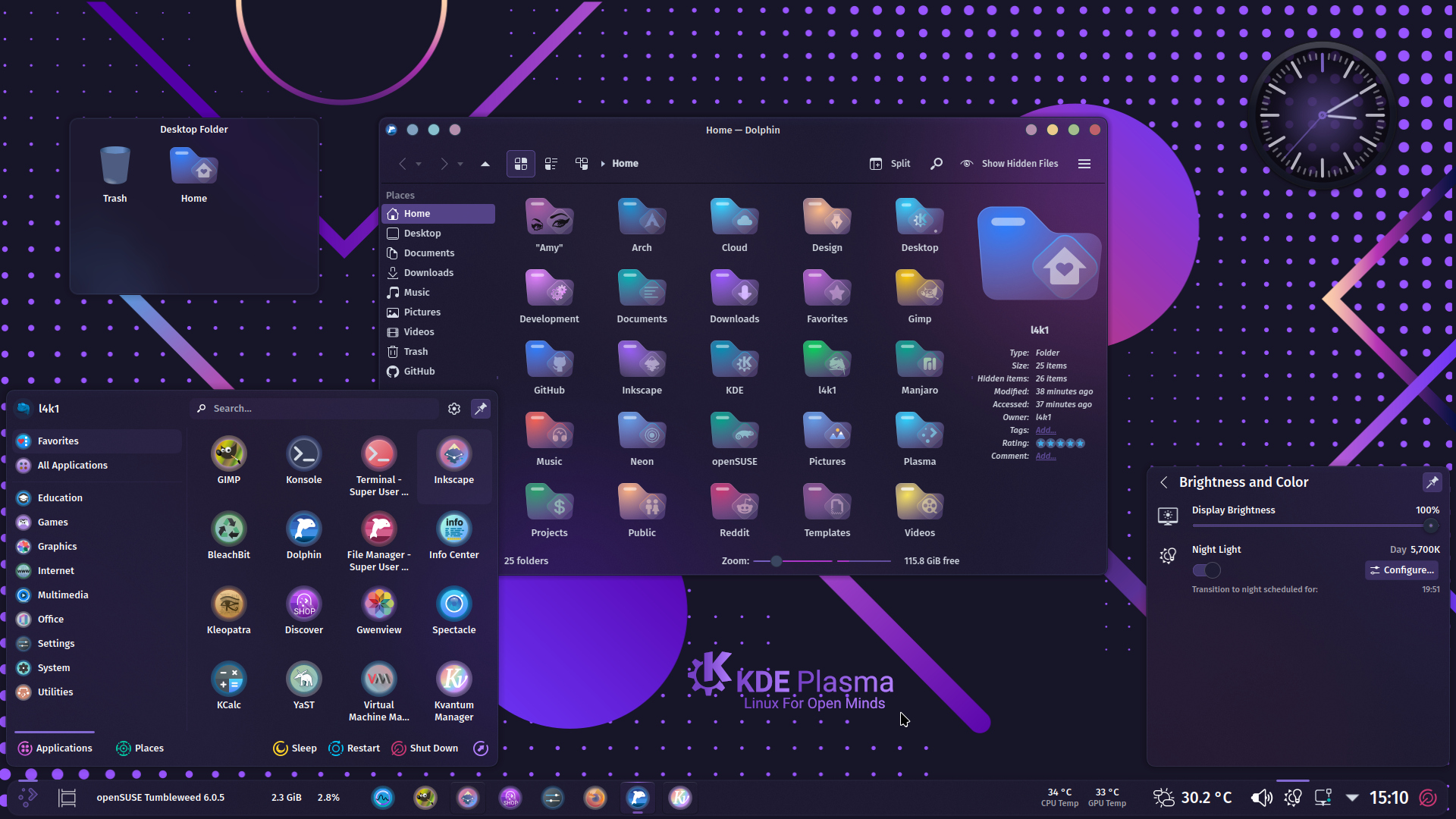The width and height of the screenshot is (1456, 819).
Task: Open Downloads in Dolphin Places sidebar
Action: (x=438, y=273)
